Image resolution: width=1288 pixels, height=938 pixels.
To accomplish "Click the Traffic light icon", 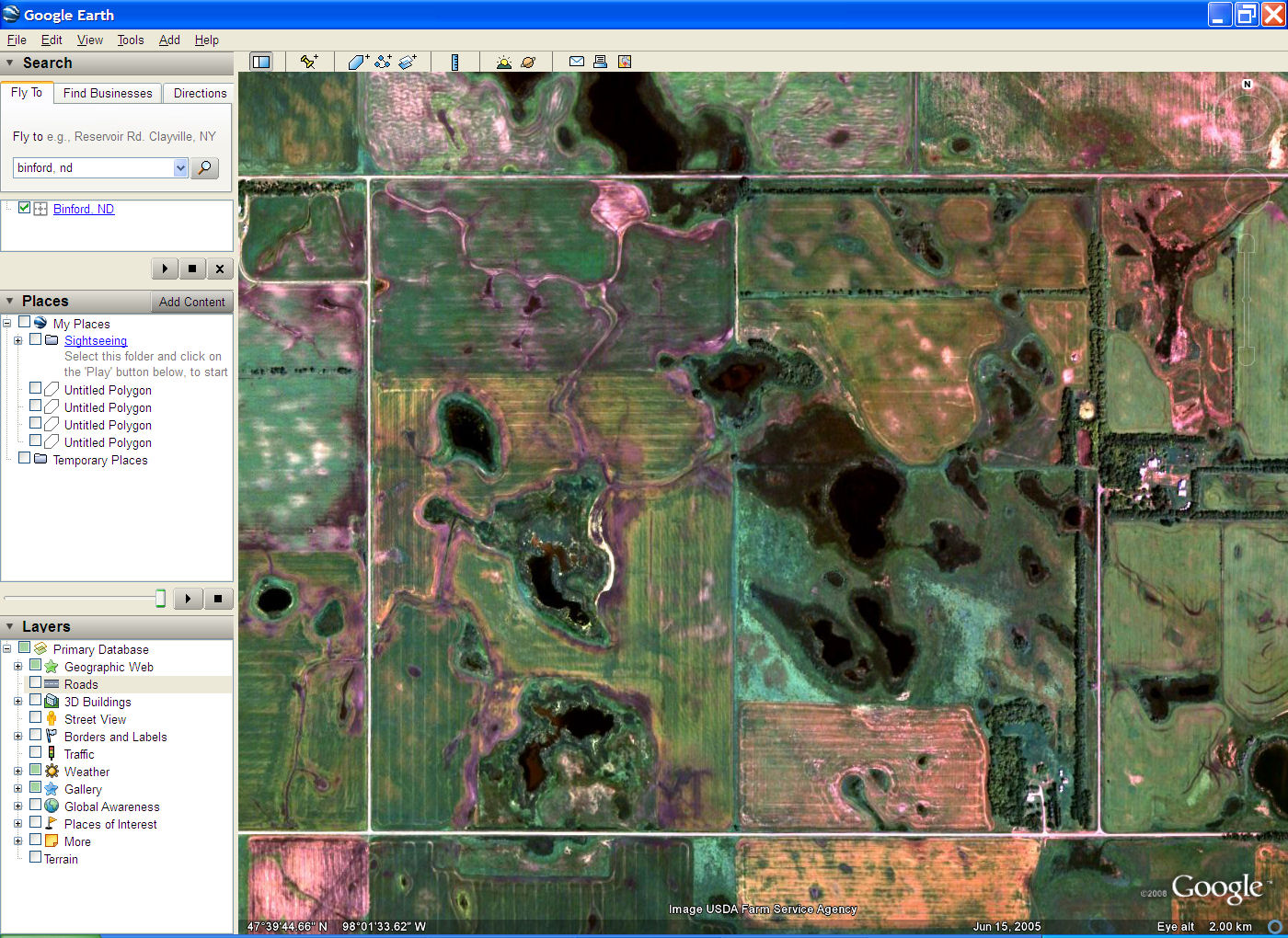I will [52, 754].
